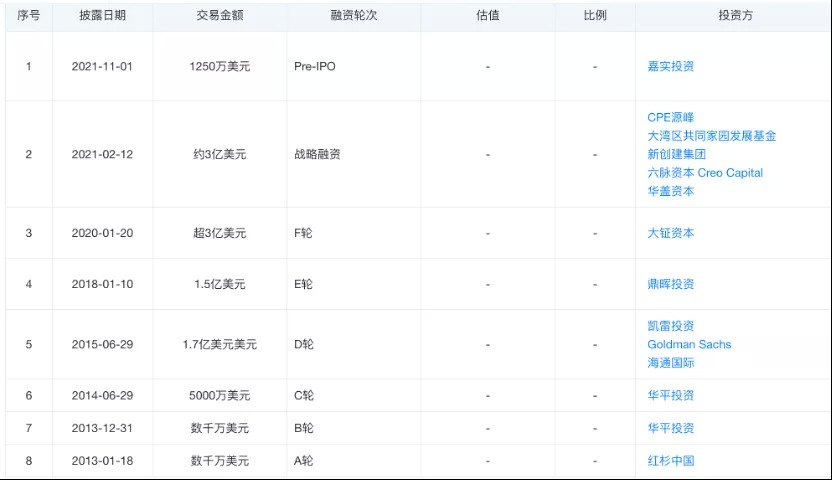Select the date cell 2013-12-31
Image resolution: width=832 pixels, height=480 pixels.
pyautogui.click(x=102, y=428)
